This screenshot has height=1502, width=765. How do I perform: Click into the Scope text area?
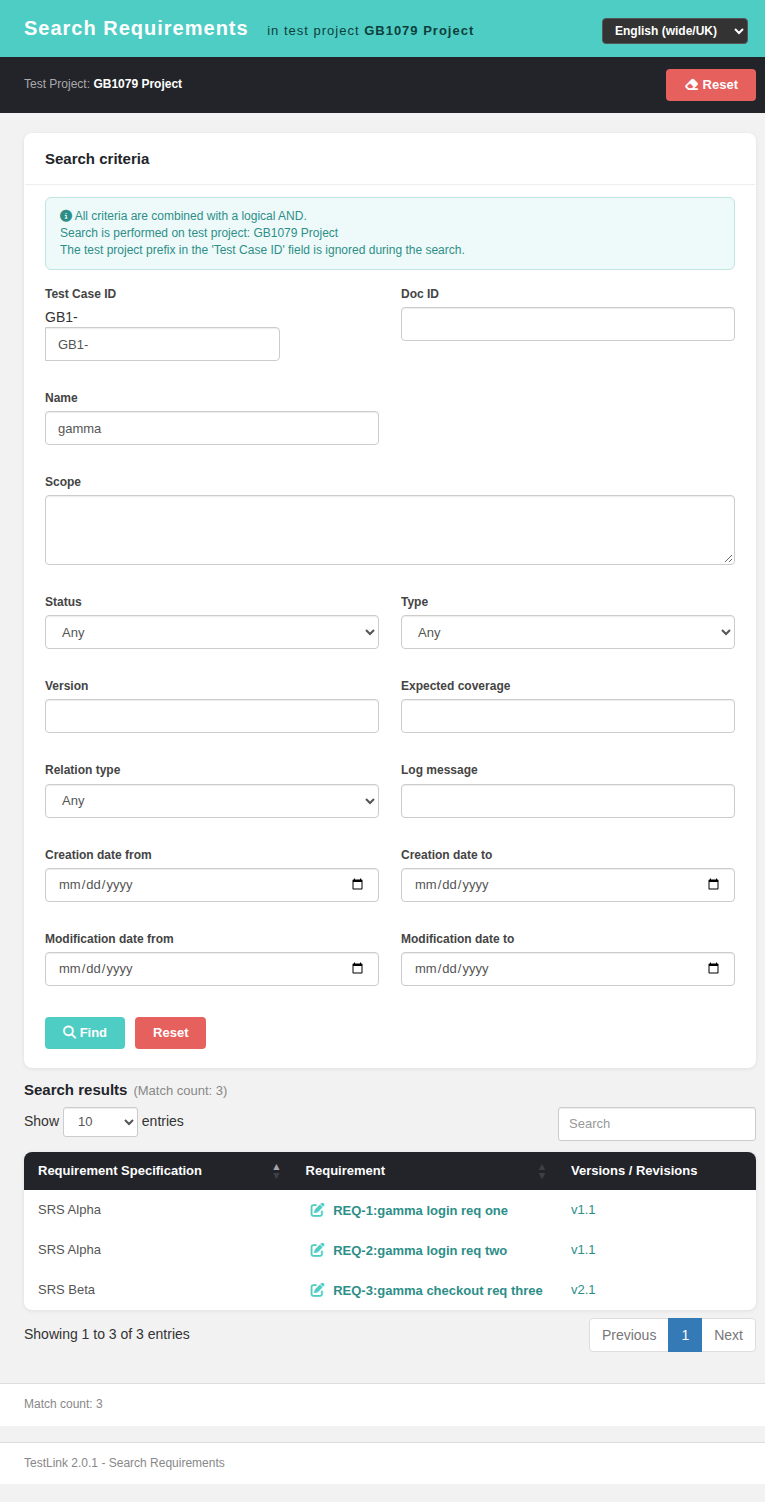390,530
